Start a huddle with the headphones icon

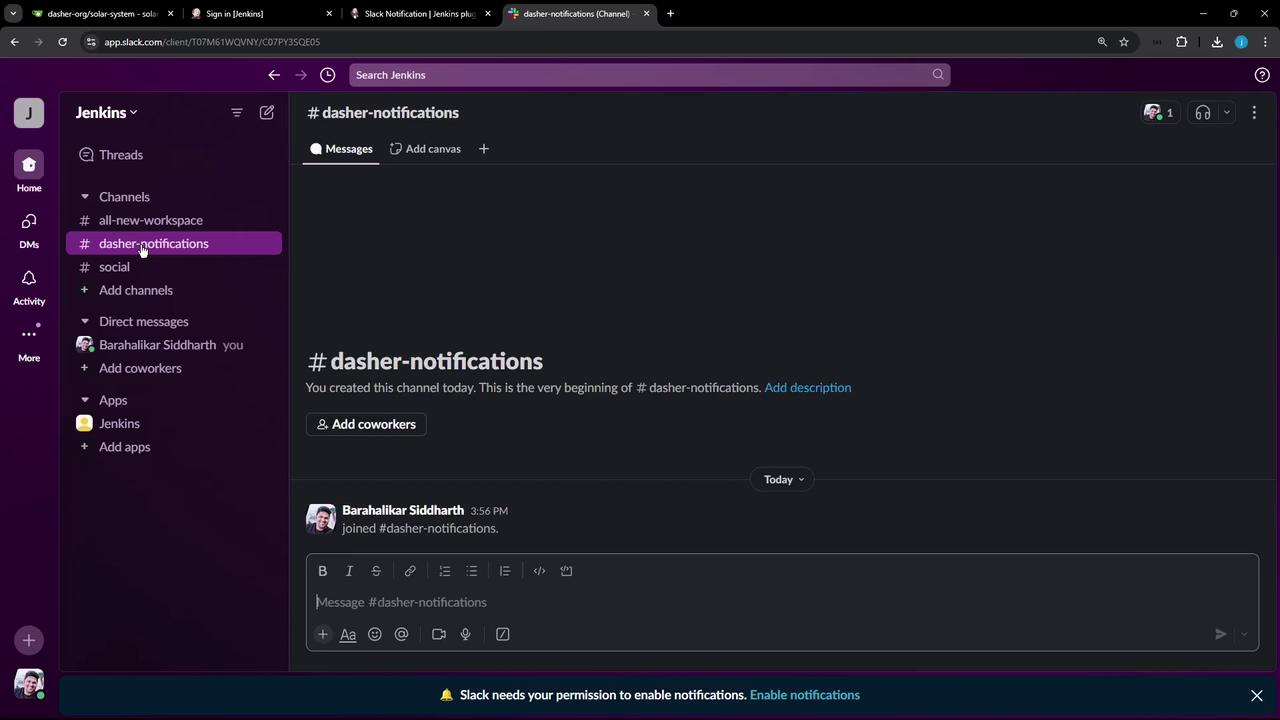click(x=1203, y=113)
